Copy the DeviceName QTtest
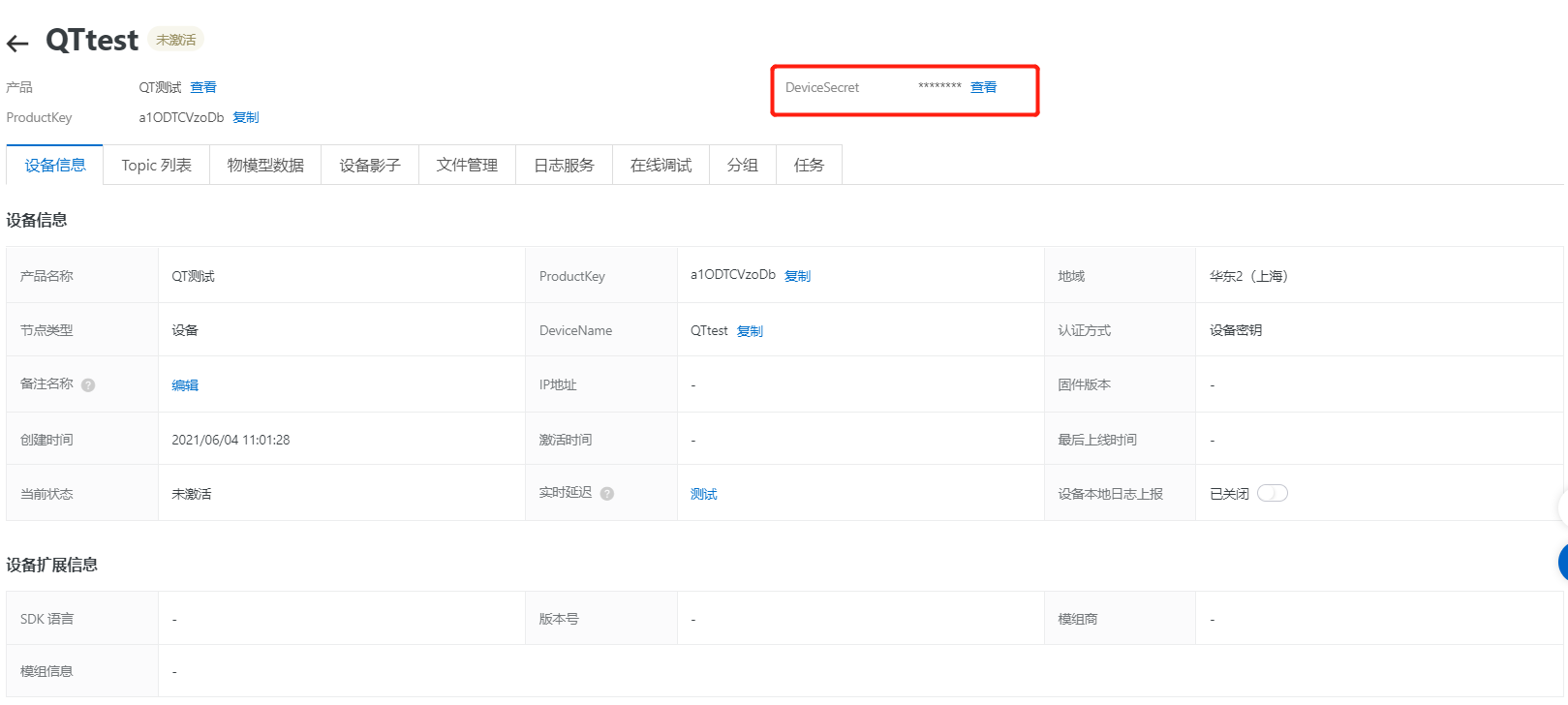1568x705 pixels. click(750, 331)
